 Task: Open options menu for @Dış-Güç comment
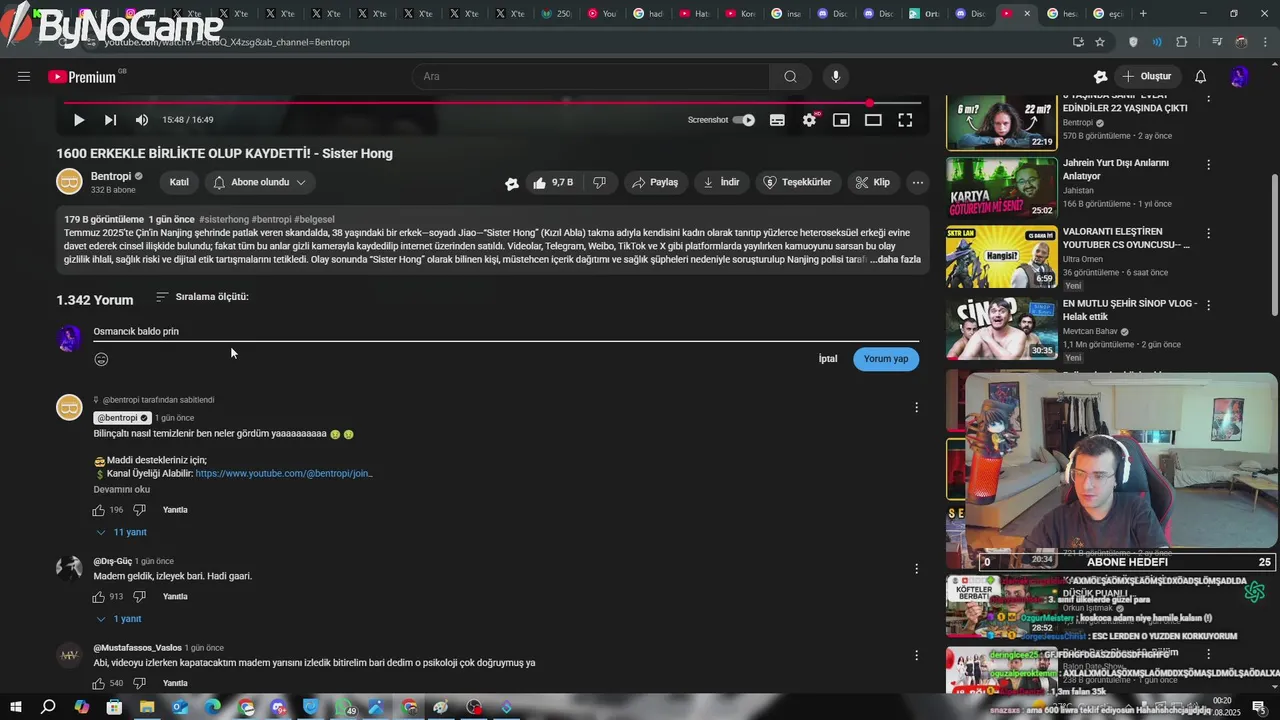917,569
